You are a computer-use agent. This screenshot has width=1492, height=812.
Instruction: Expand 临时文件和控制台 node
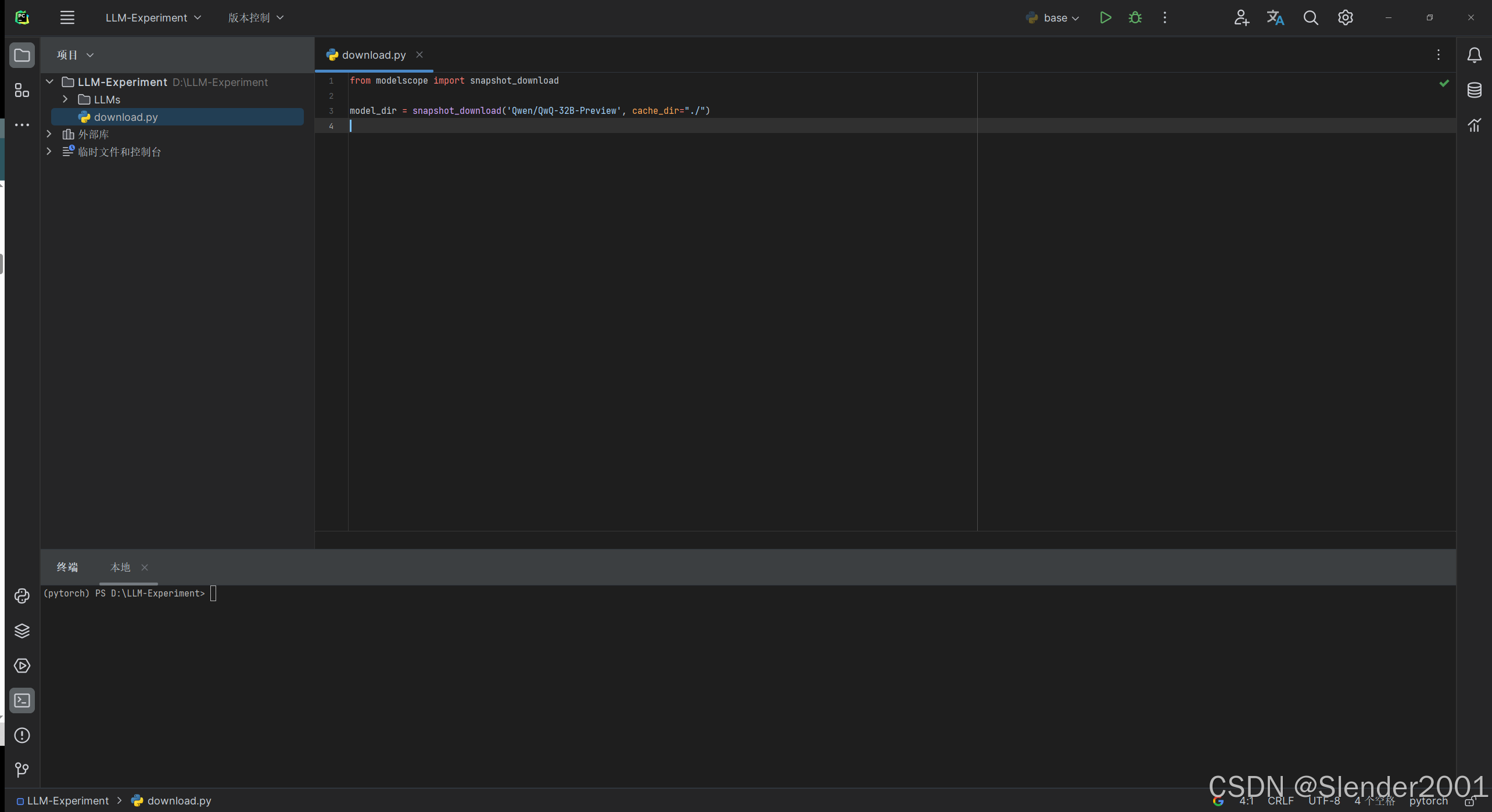click(49, 152)
